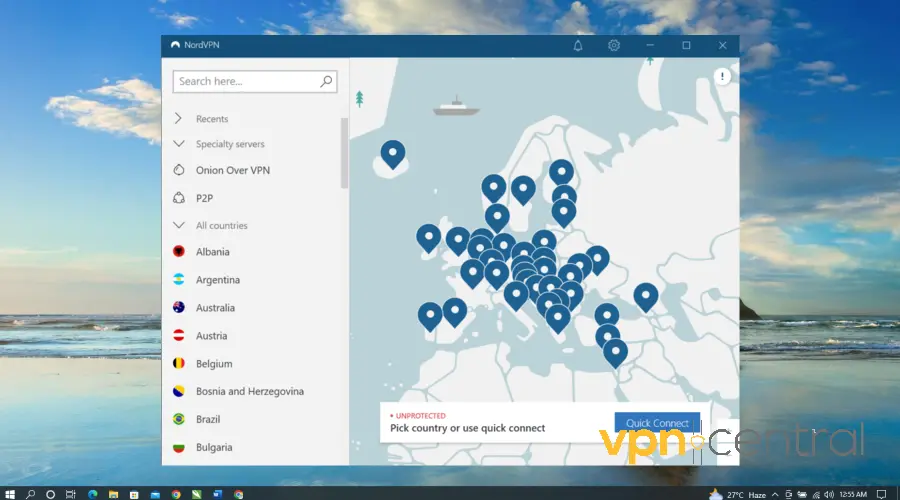Image resolution: width=900 pixels, height=500 pixels.
Task: Open Windows taskbar search
Action: [30, 494]
